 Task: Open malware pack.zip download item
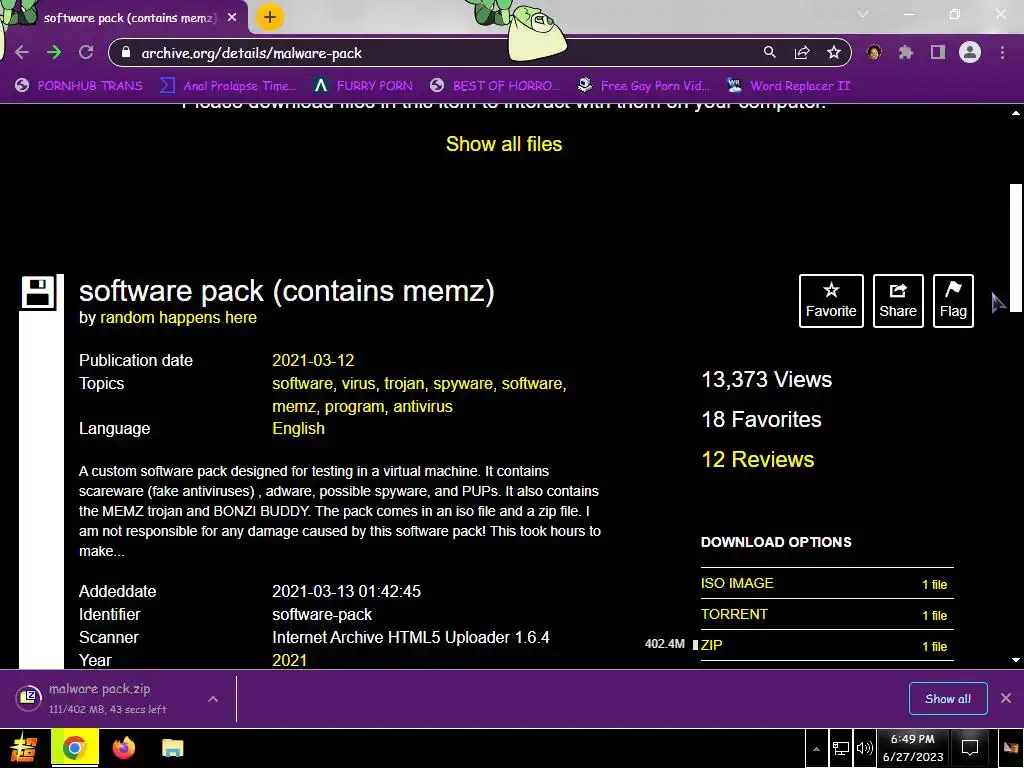(108, 698)
